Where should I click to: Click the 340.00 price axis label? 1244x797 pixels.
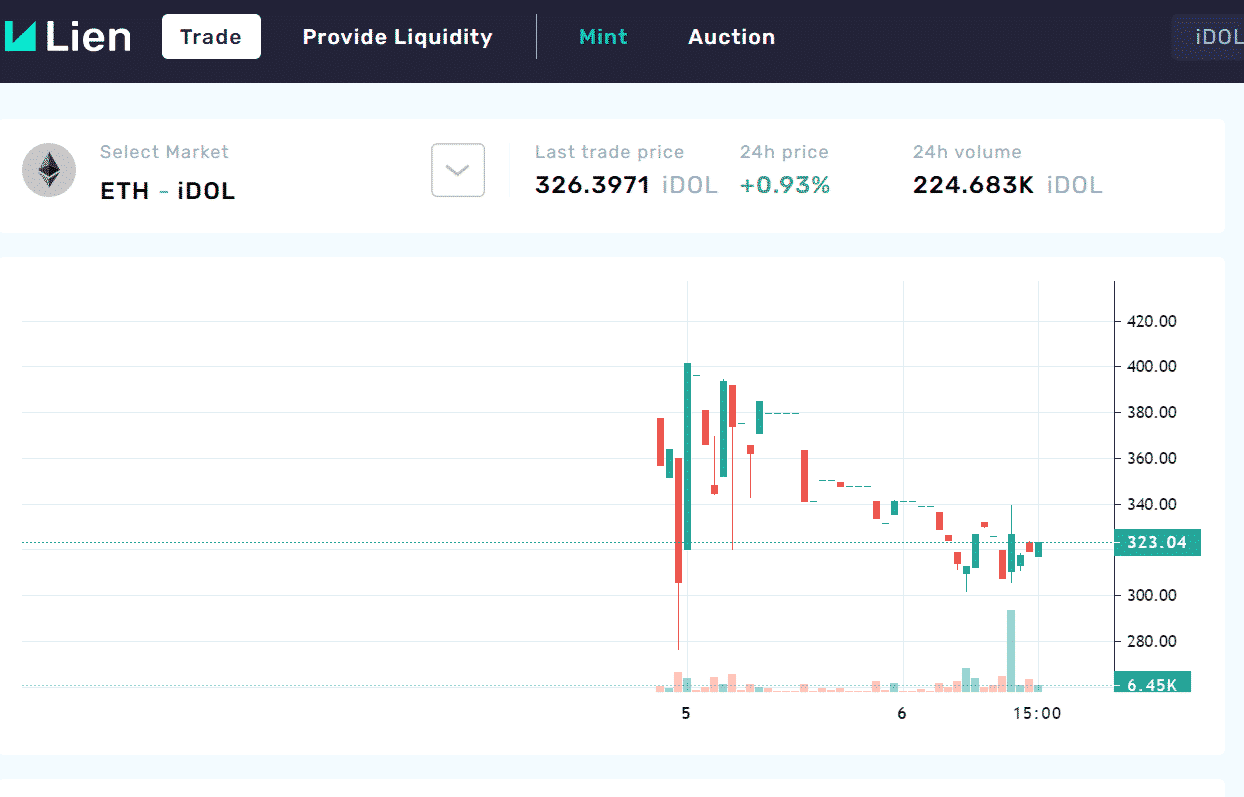pos(1151,504)
